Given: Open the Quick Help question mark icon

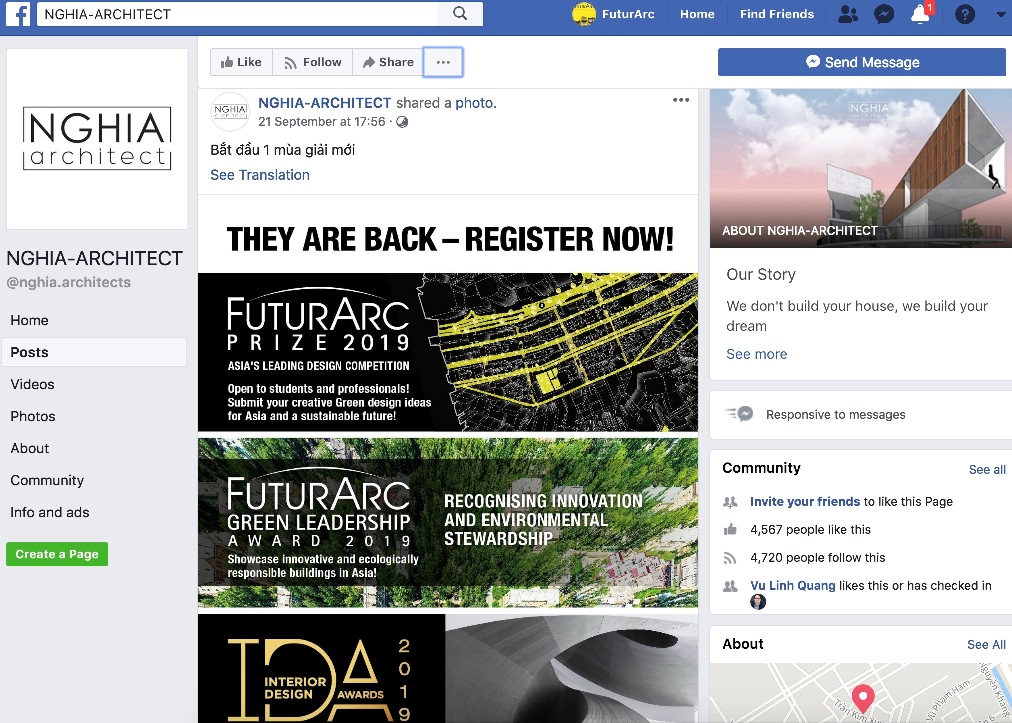Looking at the screenshot, I should tap(965, 14).
